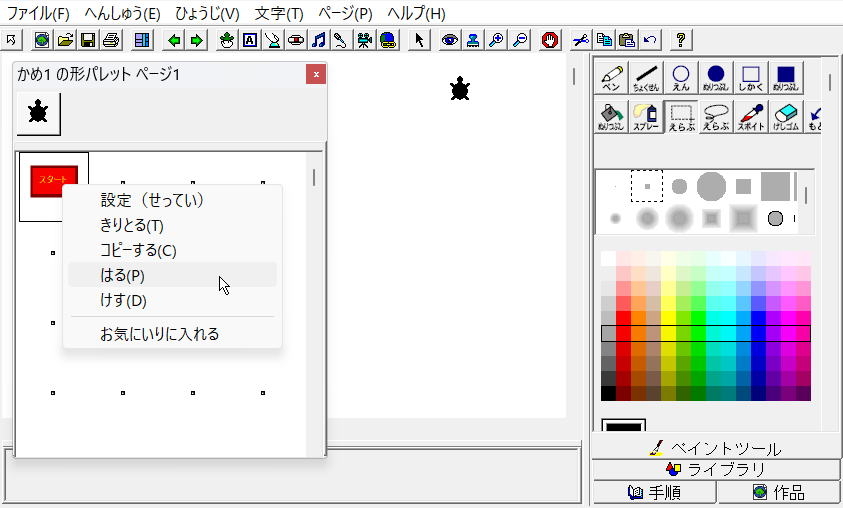Paste using the clipboard toolbar icon
The height and width of the screenshot is (508, 843).
point(627,40)
